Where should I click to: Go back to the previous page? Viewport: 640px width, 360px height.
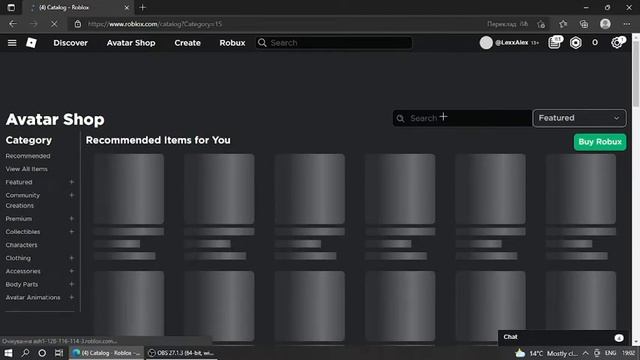point(13,24)
